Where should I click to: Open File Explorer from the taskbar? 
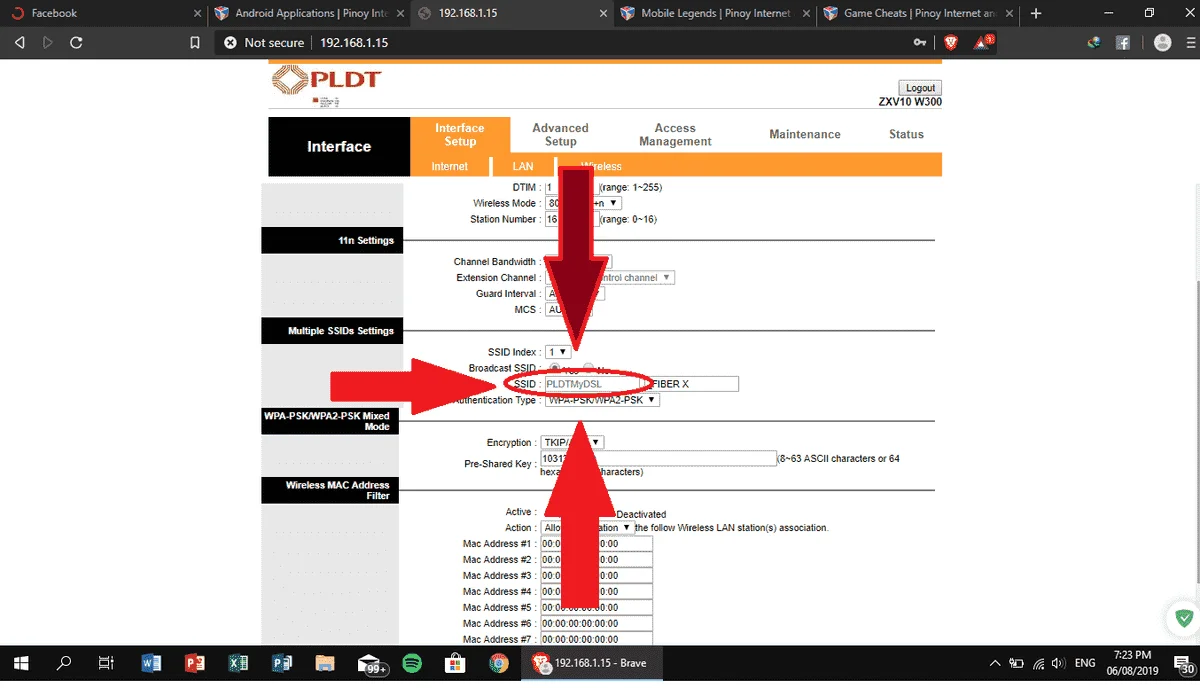(325, 662)
